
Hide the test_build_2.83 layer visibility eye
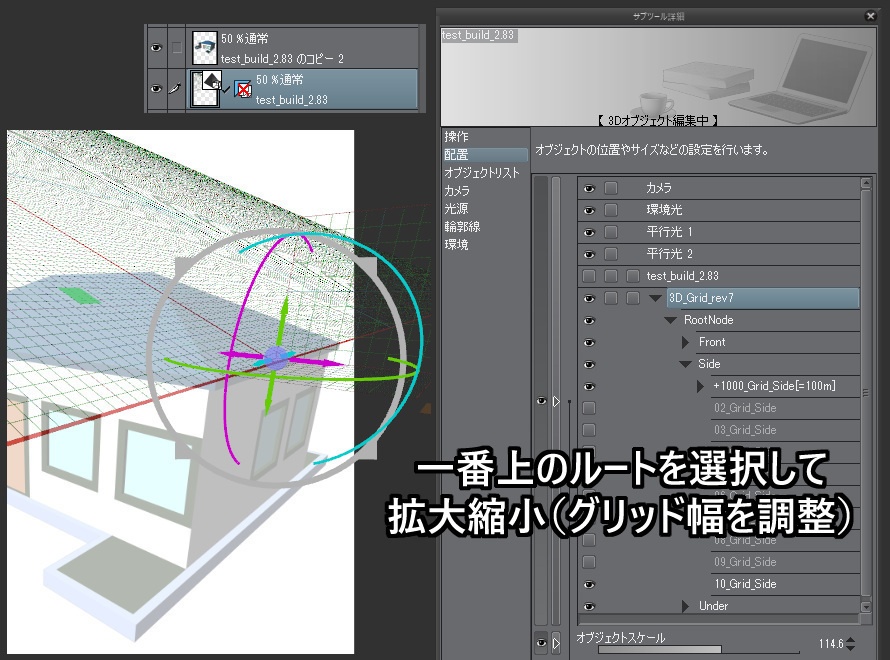[156, 89]
